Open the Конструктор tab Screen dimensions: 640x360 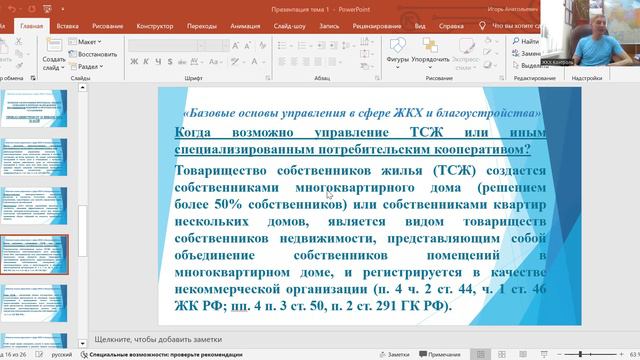point(155,26)
